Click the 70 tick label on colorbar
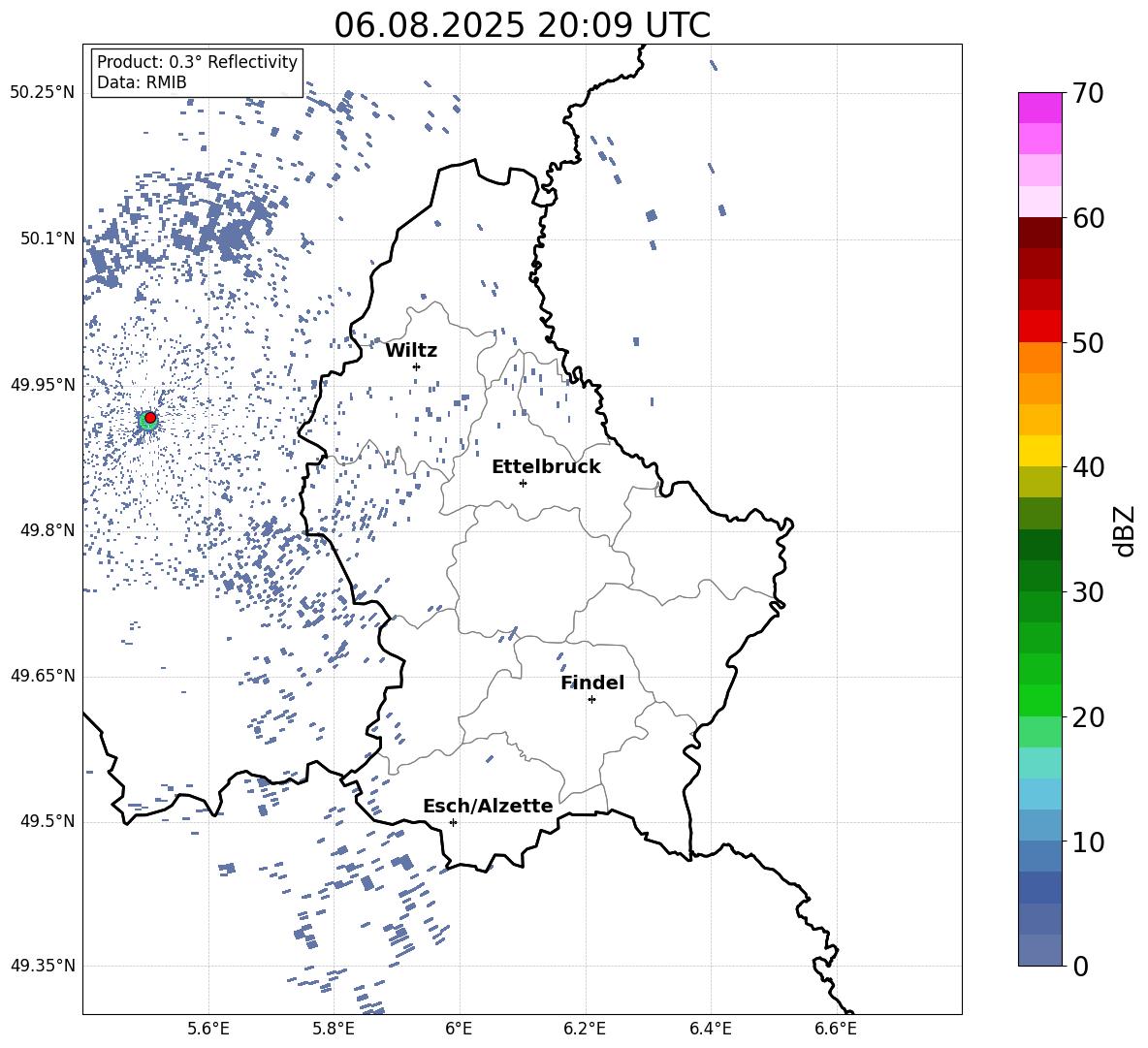The height and width of the screenshot is (1048, 1148). (1088, 93)
